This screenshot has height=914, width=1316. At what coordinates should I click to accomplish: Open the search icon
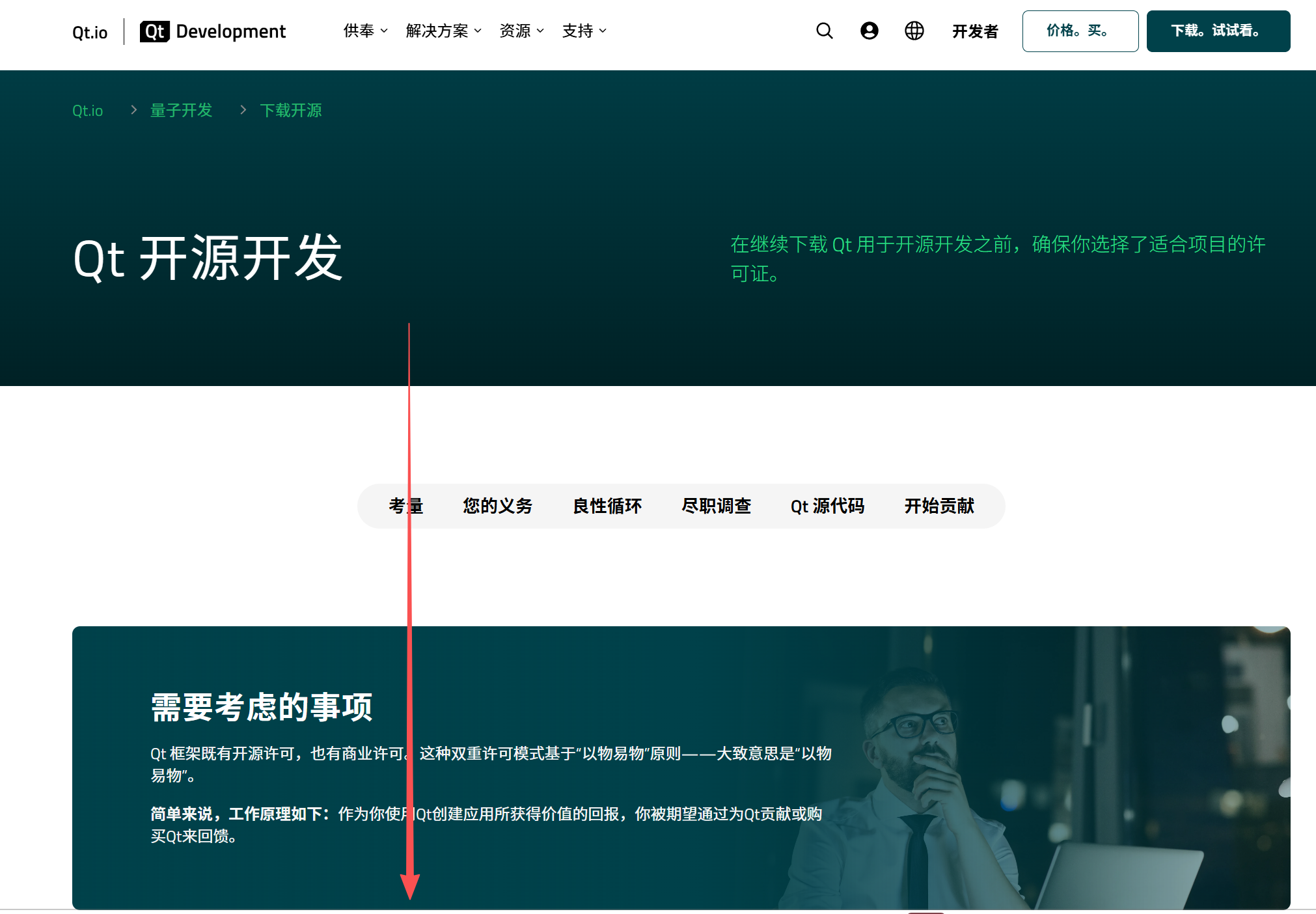[x=824, y=31]
